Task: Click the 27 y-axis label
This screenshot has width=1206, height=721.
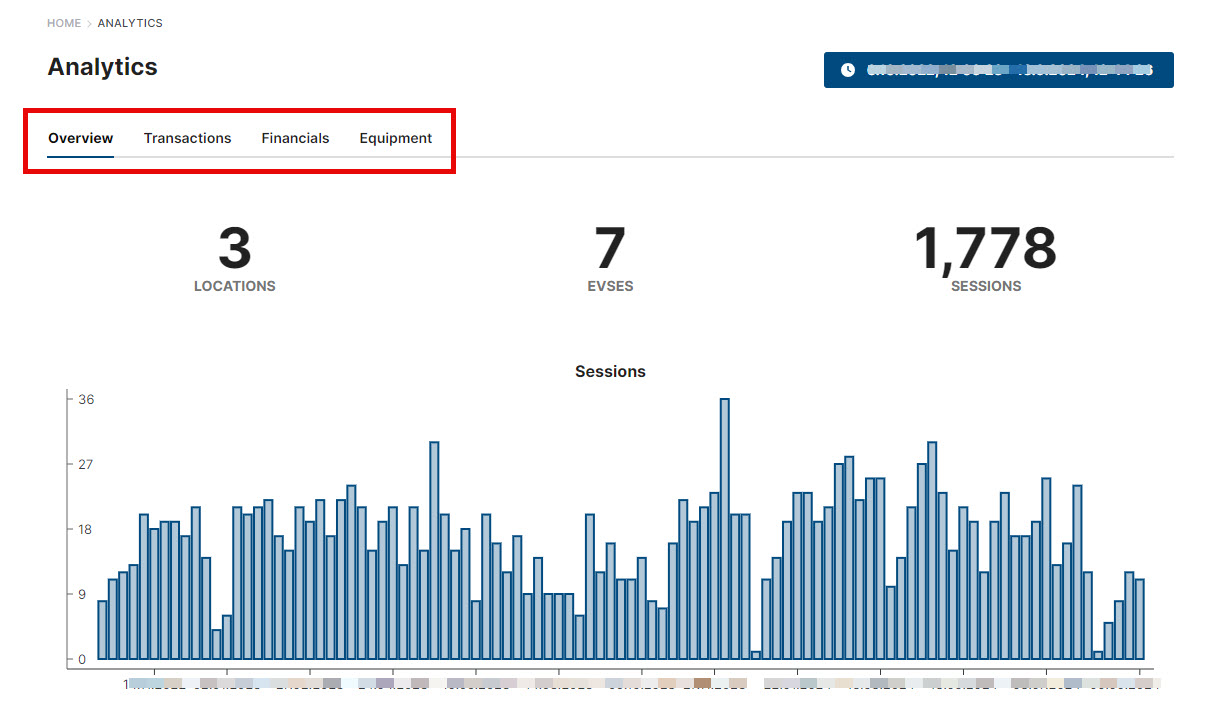Action: coord(86,465)
